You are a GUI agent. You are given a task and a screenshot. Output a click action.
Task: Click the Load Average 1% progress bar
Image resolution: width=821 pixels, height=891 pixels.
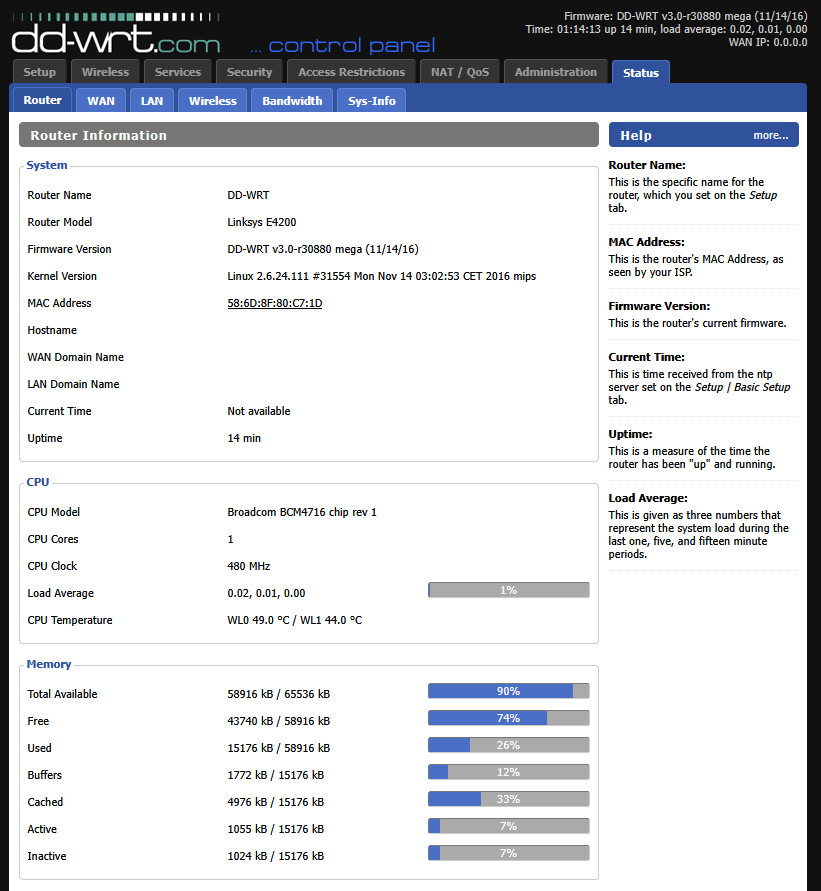[x=509, y=590]
